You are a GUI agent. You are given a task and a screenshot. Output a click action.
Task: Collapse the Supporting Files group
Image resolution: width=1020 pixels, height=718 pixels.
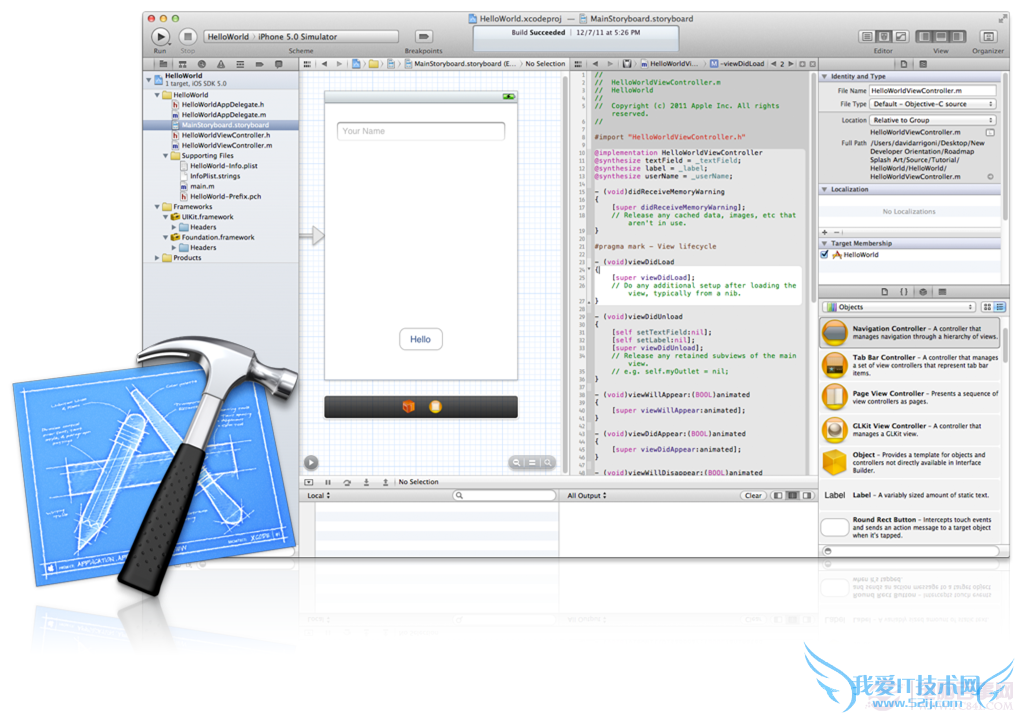pyautogui.click(x=166, y=156)
